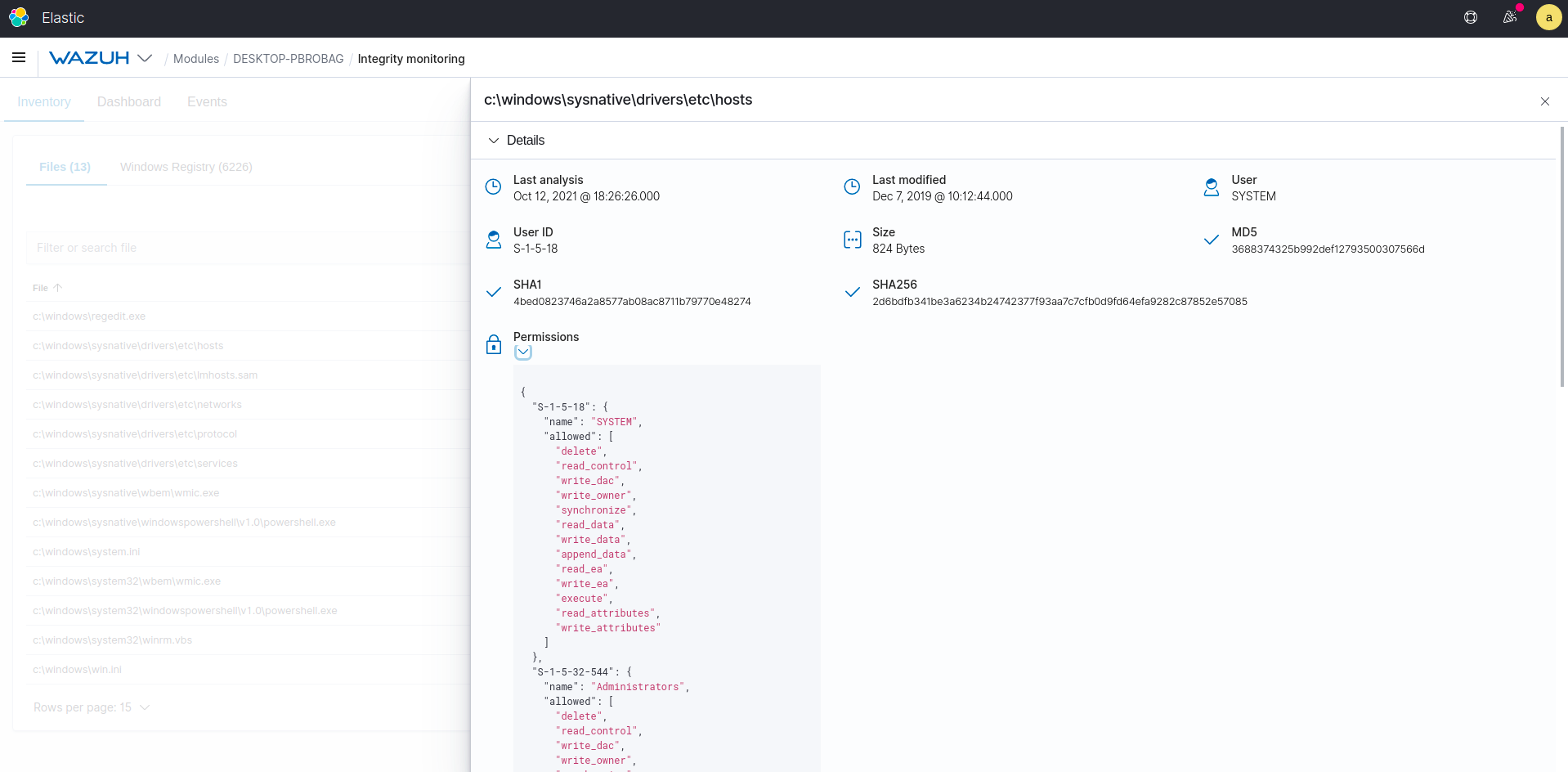Click the Dec 7, 2019 modified timestamp

click(x=943, y=196)
